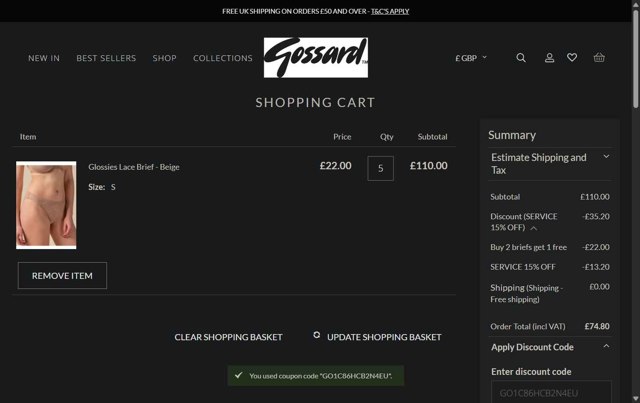Image resolution: width=640 pixels, height=403 pixels.
Task: Open the COLLECTIONS menu
Action: 223,58
